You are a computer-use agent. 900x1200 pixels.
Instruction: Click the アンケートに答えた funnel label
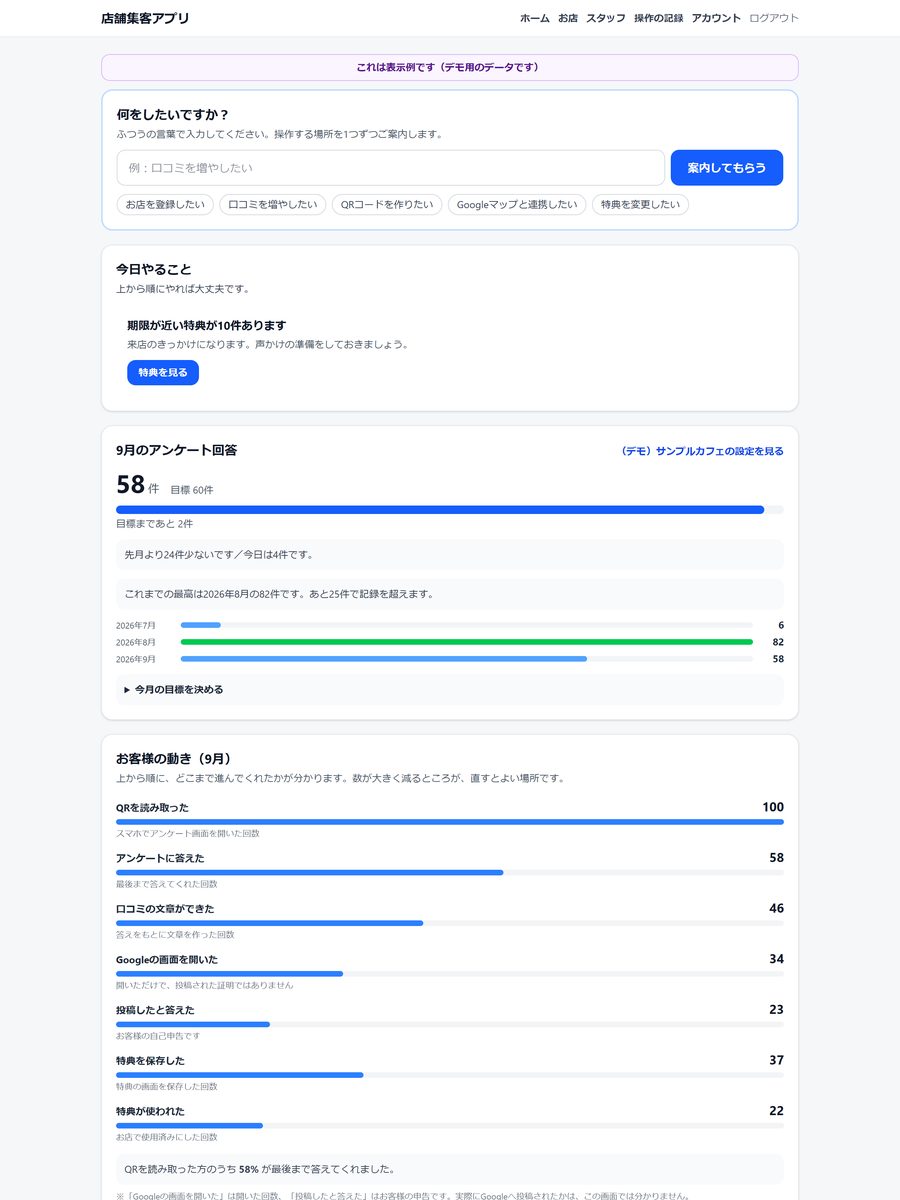160,858
